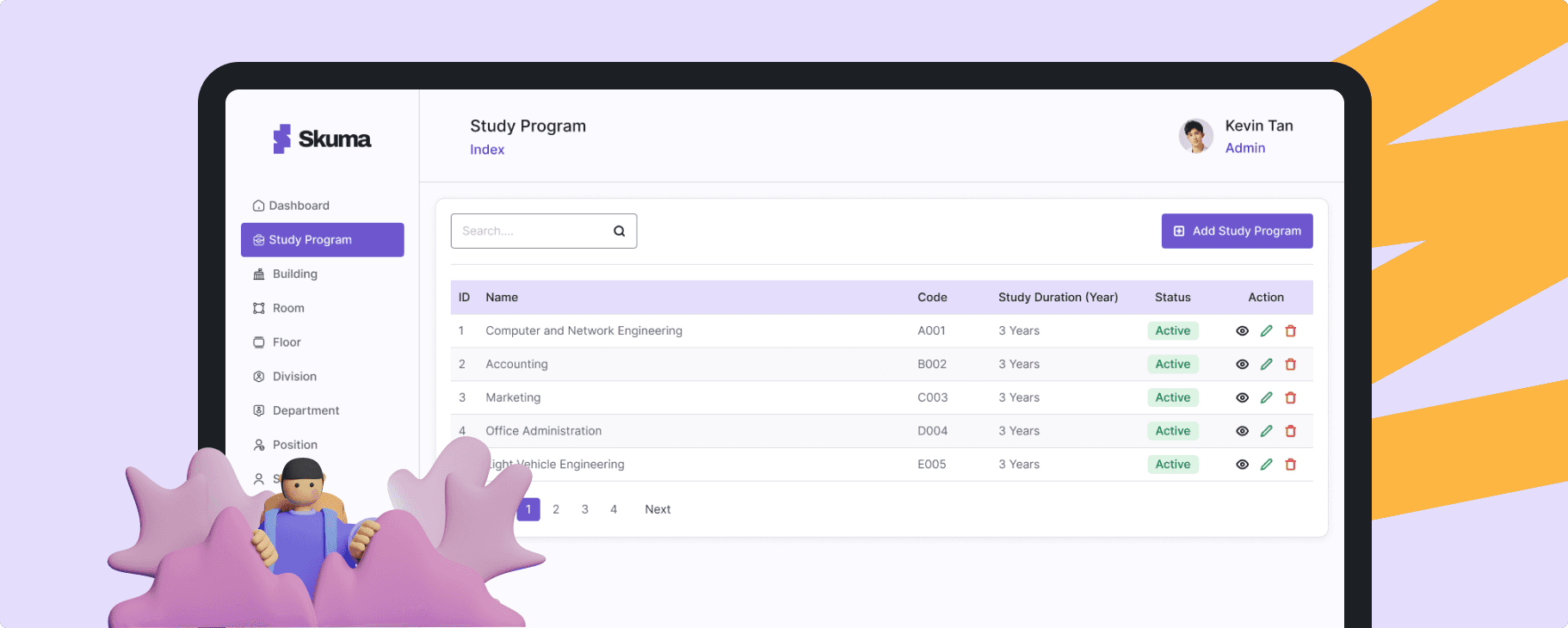The height and width of the screenshot is (628, 1568).
Task: Click the Index breadcrumb link
Action: click(x=487, y=150)
